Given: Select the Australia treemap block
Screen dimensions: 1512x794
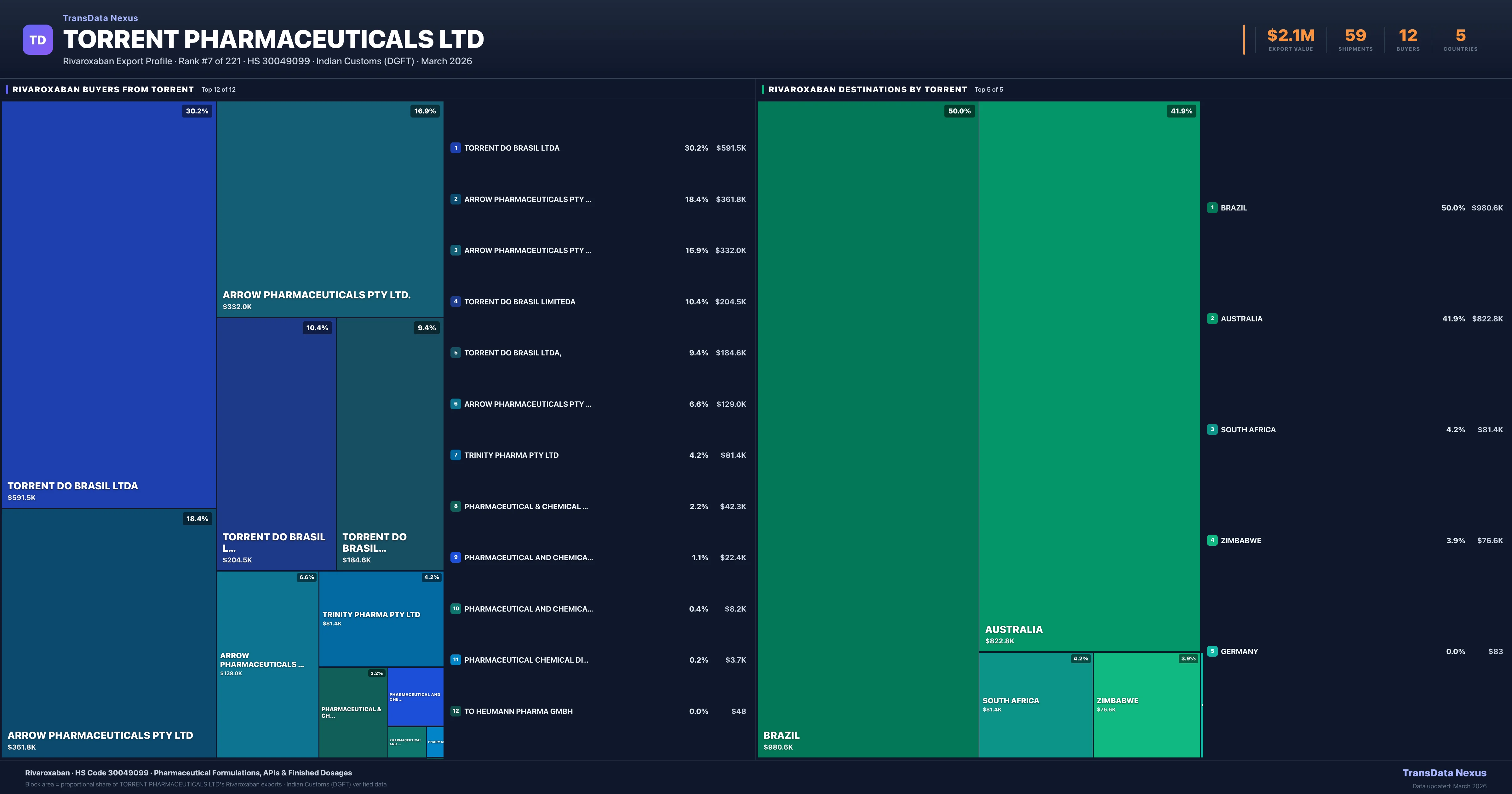Looking at the screenshot, I should 1089,376.
